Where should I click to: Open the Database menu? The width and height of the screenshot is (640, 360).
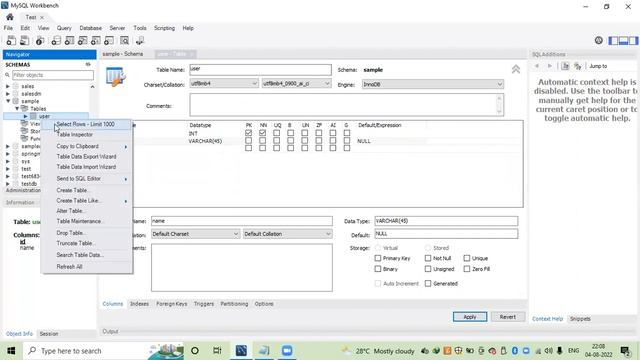coord(91,28)
